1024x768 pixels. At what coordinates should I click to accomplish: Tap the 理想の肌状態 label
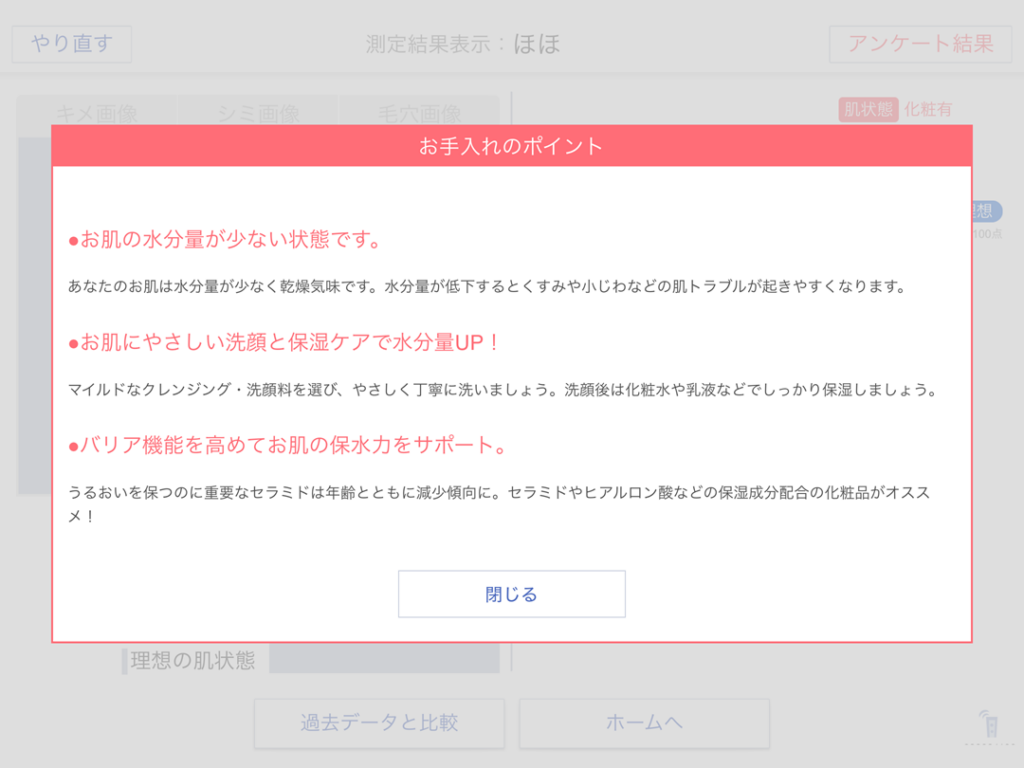click(193, 660)
